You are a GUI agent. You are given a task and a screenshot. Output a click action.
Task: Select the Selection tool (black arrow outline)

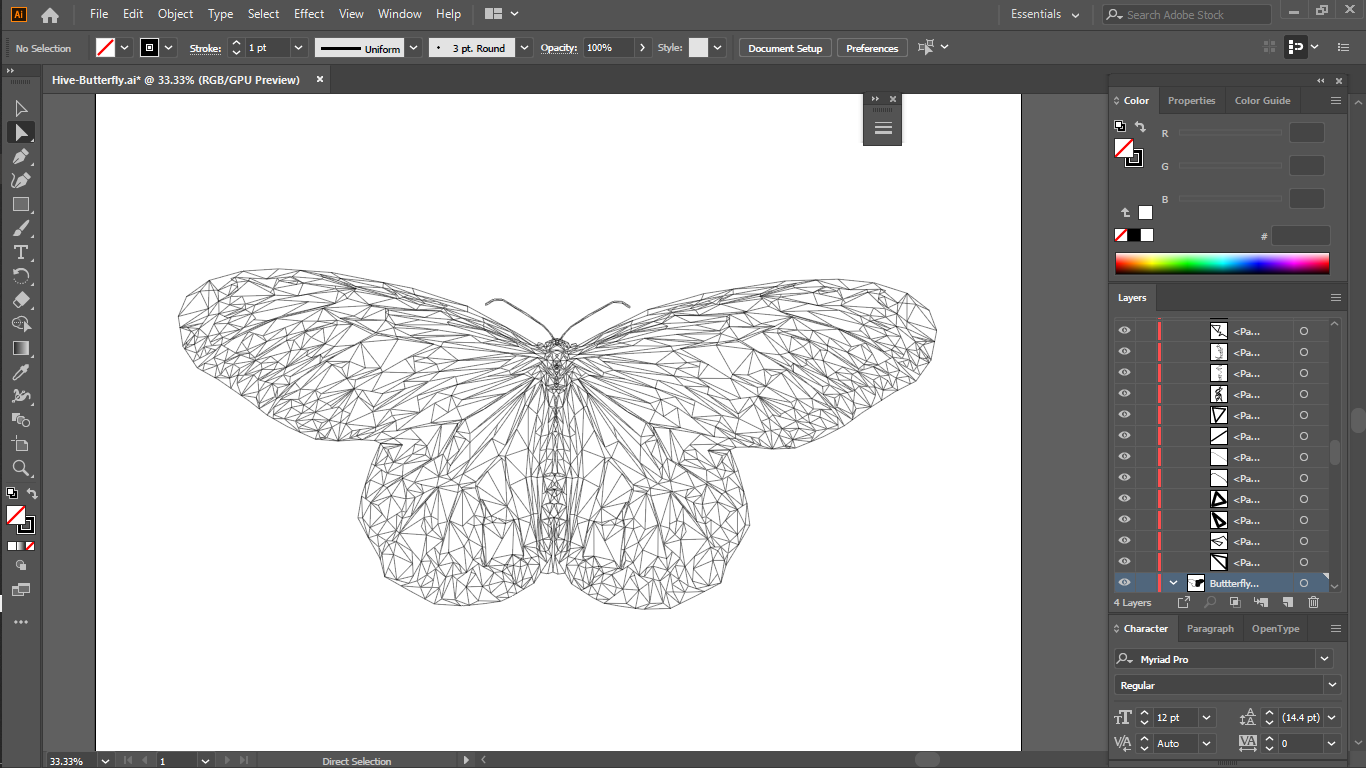pyautogui.click(x=21, y=108)
